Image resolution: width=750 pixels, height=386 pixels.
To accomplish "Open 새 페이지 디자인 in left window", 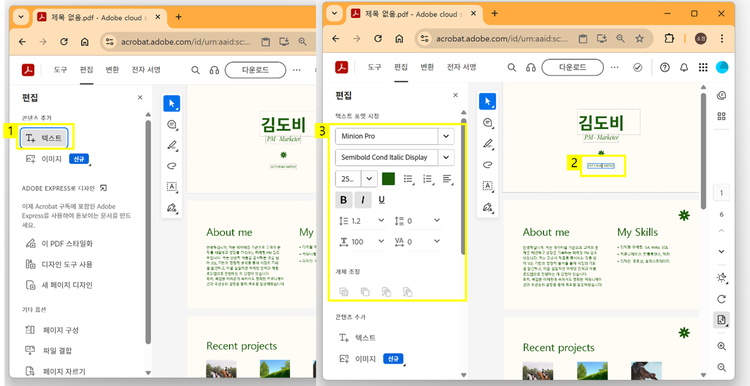I will click(58, 285).
